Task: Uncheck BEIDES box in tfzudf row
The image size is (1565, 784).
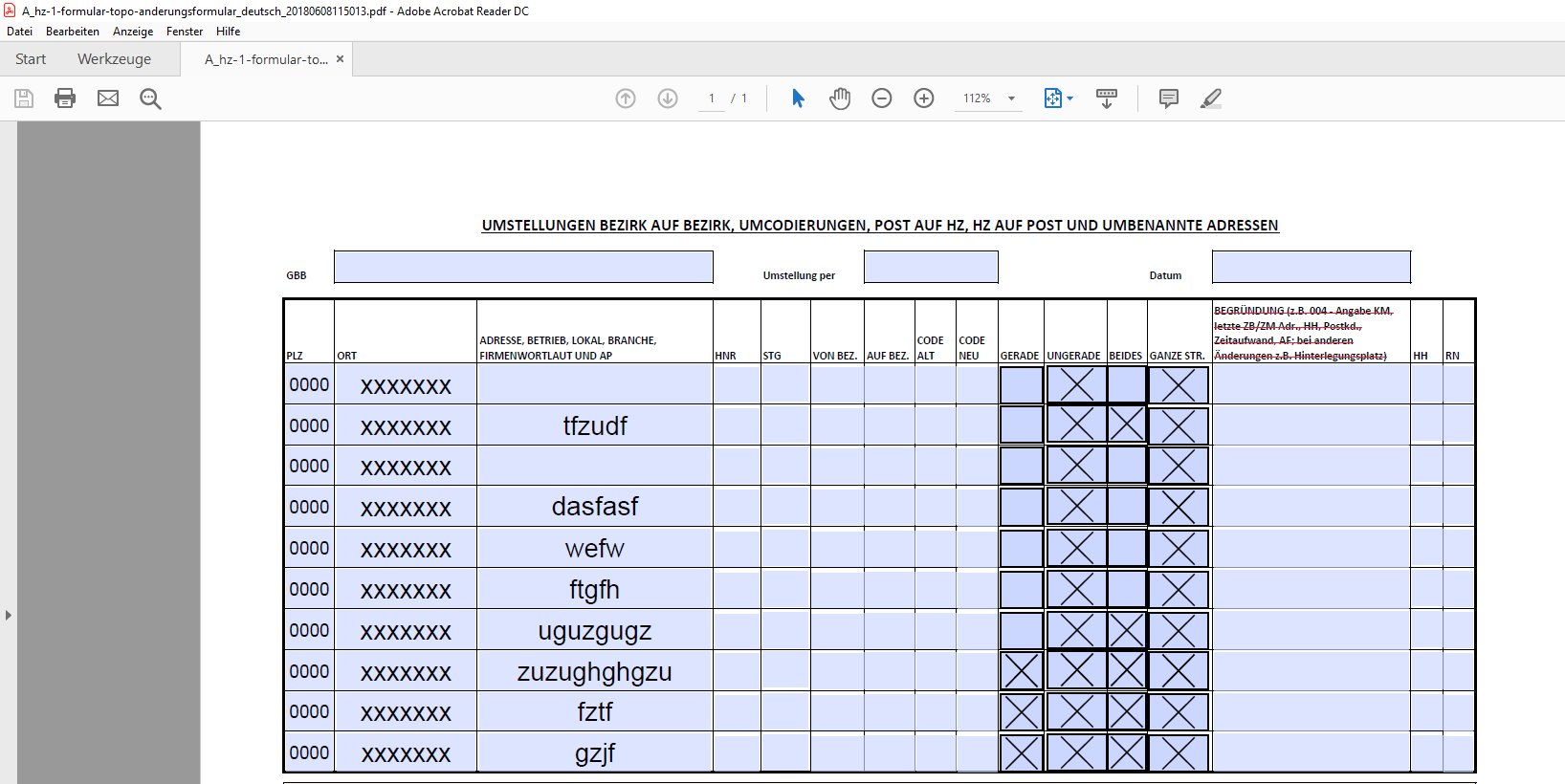Action: click(x=1127, y=425)
